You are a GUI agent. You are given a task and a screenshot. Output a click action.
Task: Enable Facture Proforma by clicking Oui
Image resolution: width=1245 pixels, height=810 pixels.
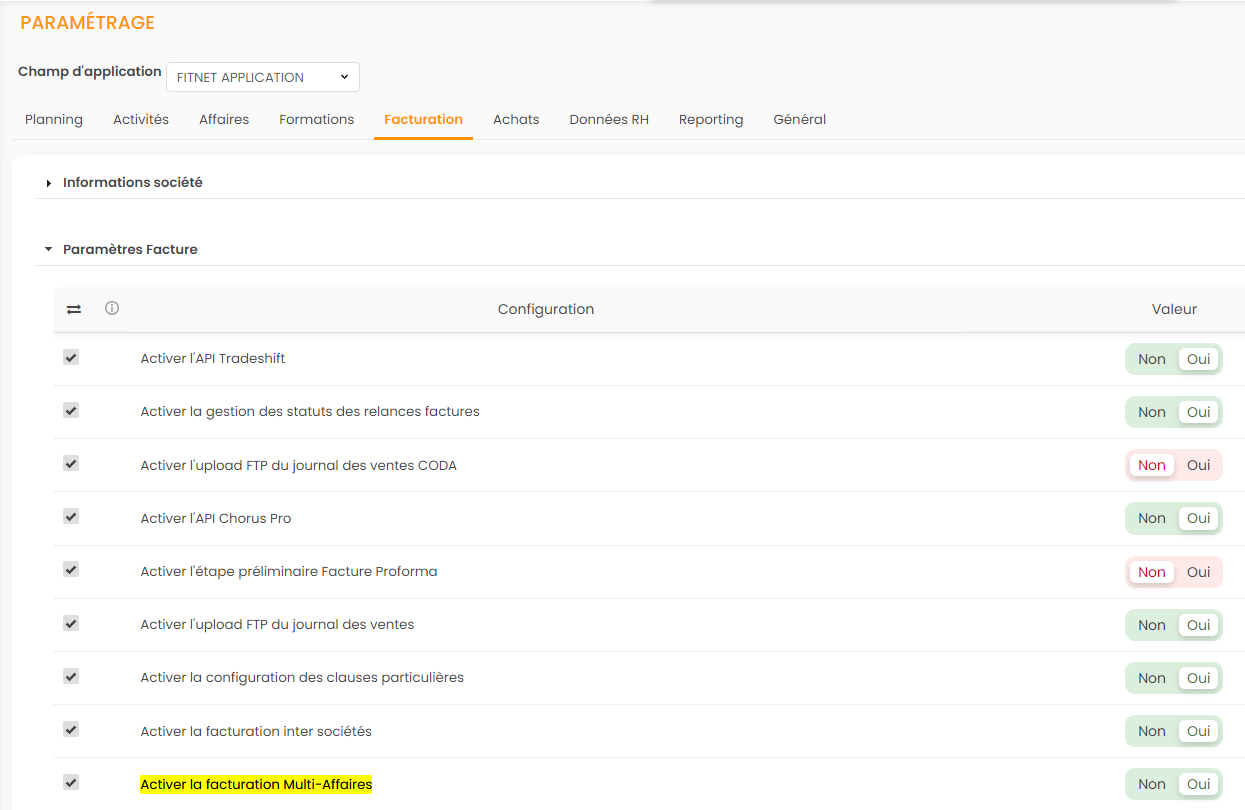[x=1198, y=572]
